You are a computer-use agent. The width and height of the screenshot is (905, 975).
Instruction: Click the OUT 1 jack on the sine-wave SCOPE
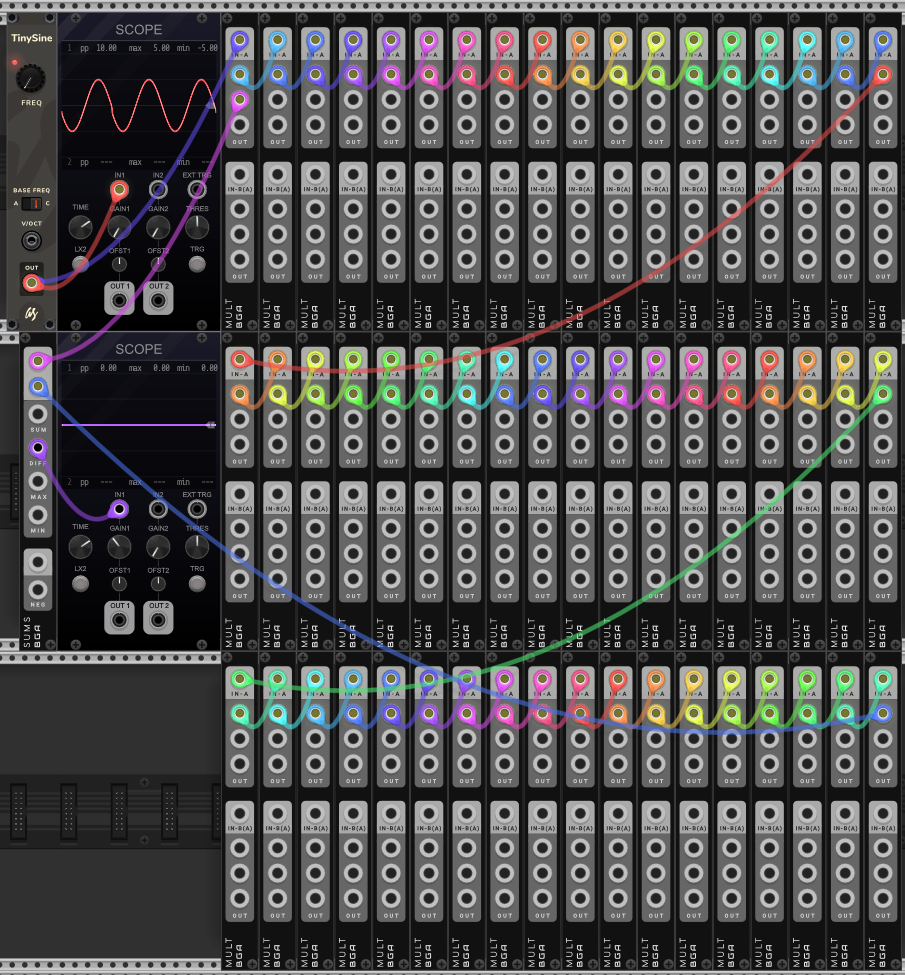coord(119,301)
